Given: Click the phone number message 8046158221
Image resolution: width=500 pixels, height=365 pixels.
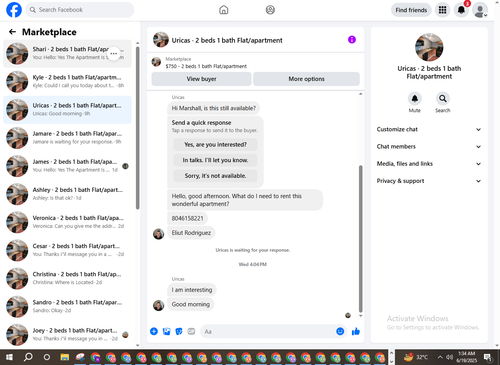Looking at the screenshot, I should [x=187, y=218].
